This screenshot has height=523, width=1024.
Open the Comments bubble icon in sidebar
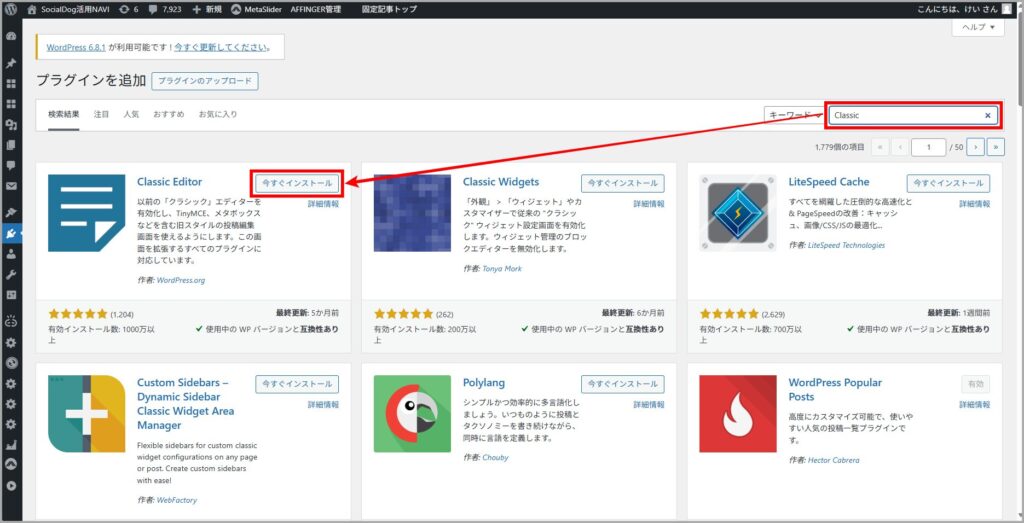(10, 166)
